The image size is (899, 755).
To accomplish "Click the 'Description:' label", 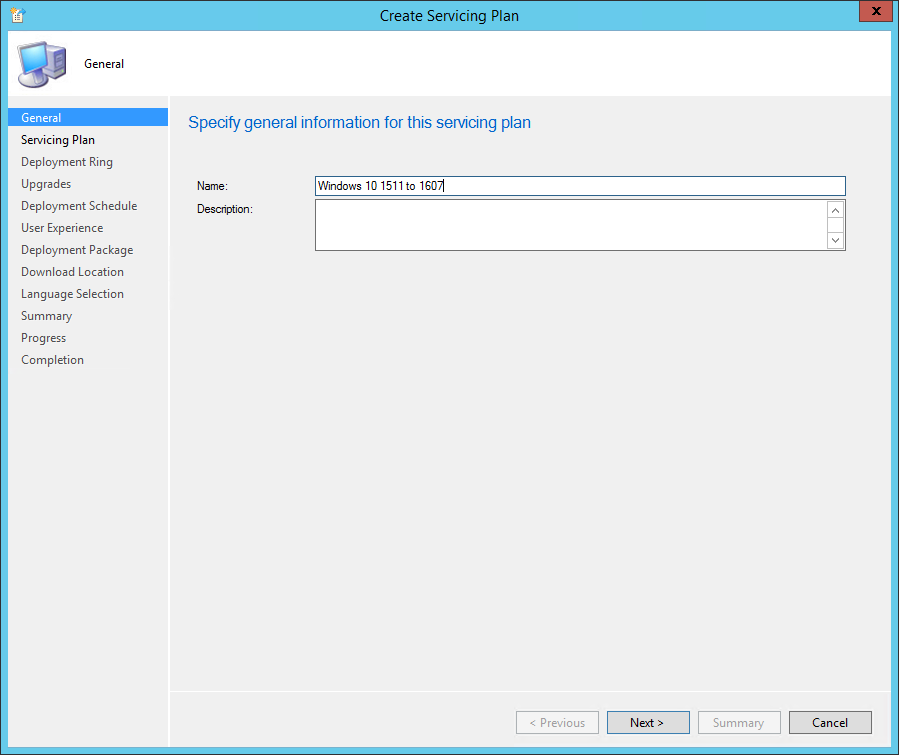I will pyautogui.click(x=225, y=209).
